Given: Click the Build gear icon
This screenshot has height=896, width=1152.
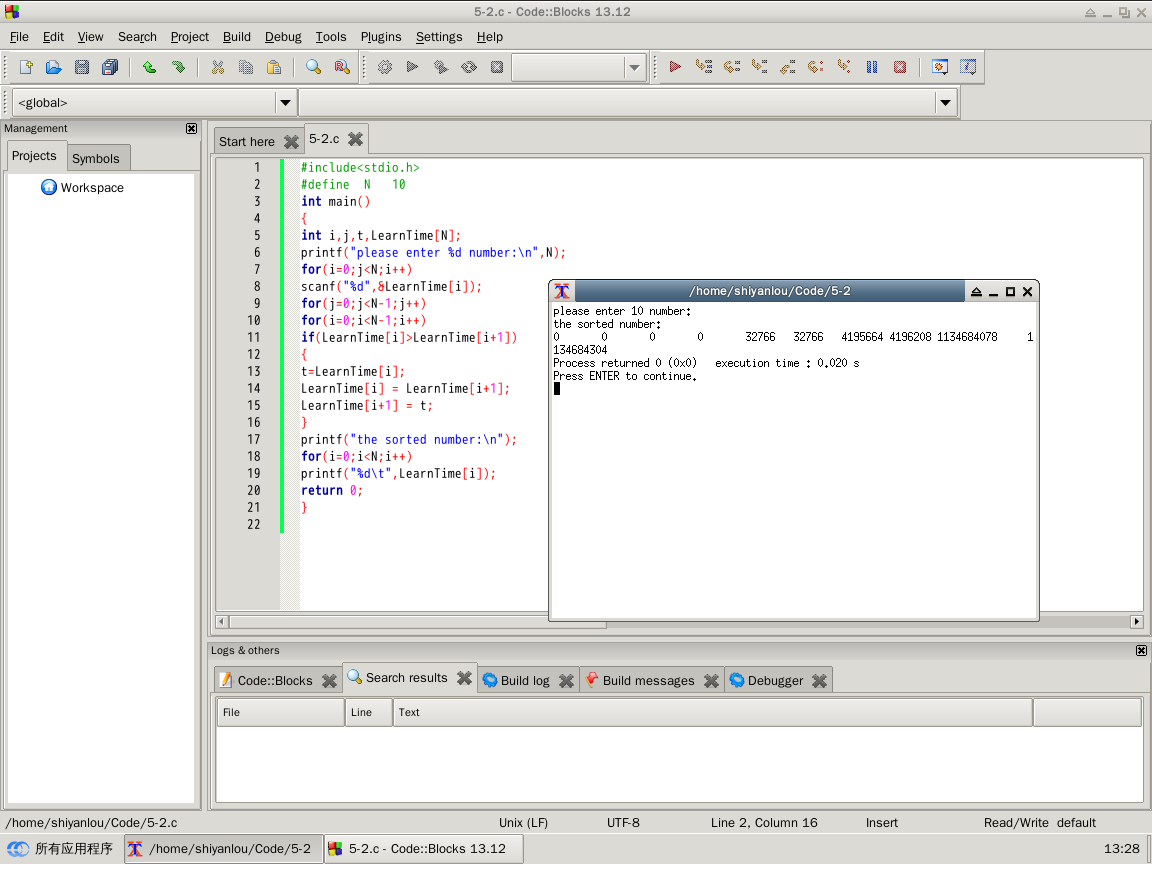Looking at the screenshot, I should coord(384,67).
